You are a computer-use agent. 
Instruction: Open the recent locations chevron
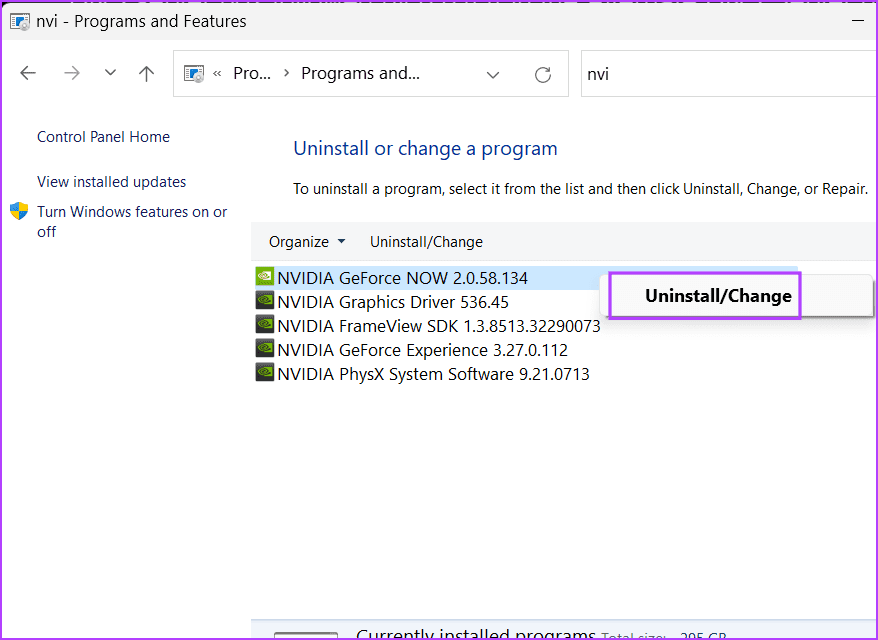coord(110,72)
